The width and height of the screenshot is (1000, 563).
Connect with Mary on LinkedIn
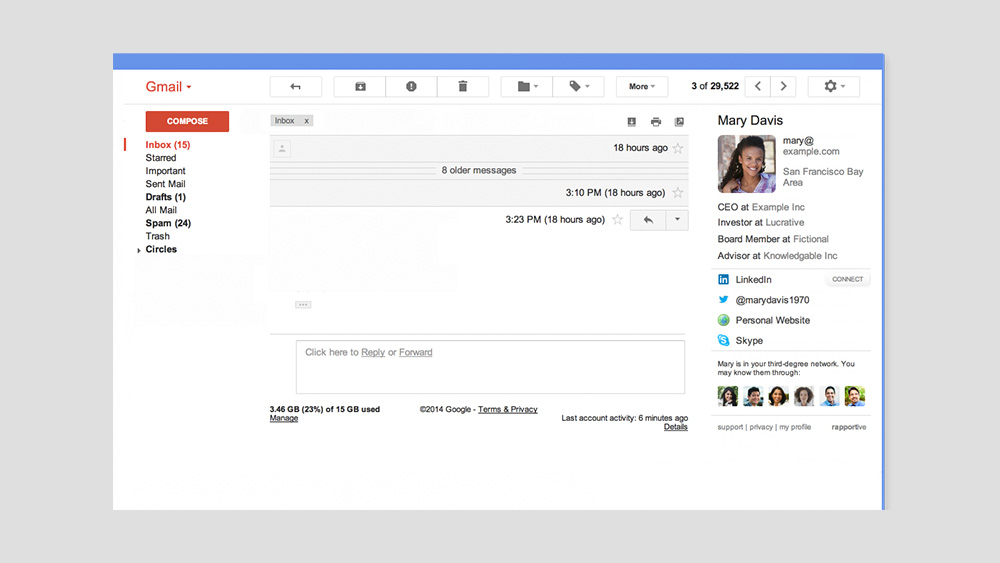coord(847,280)
